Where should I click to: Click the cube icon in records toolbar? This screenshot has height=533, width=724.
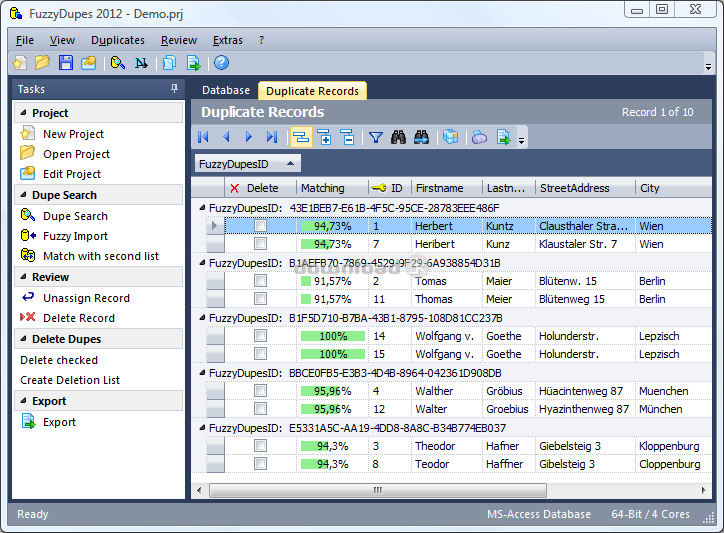click(x=451, y=137)
